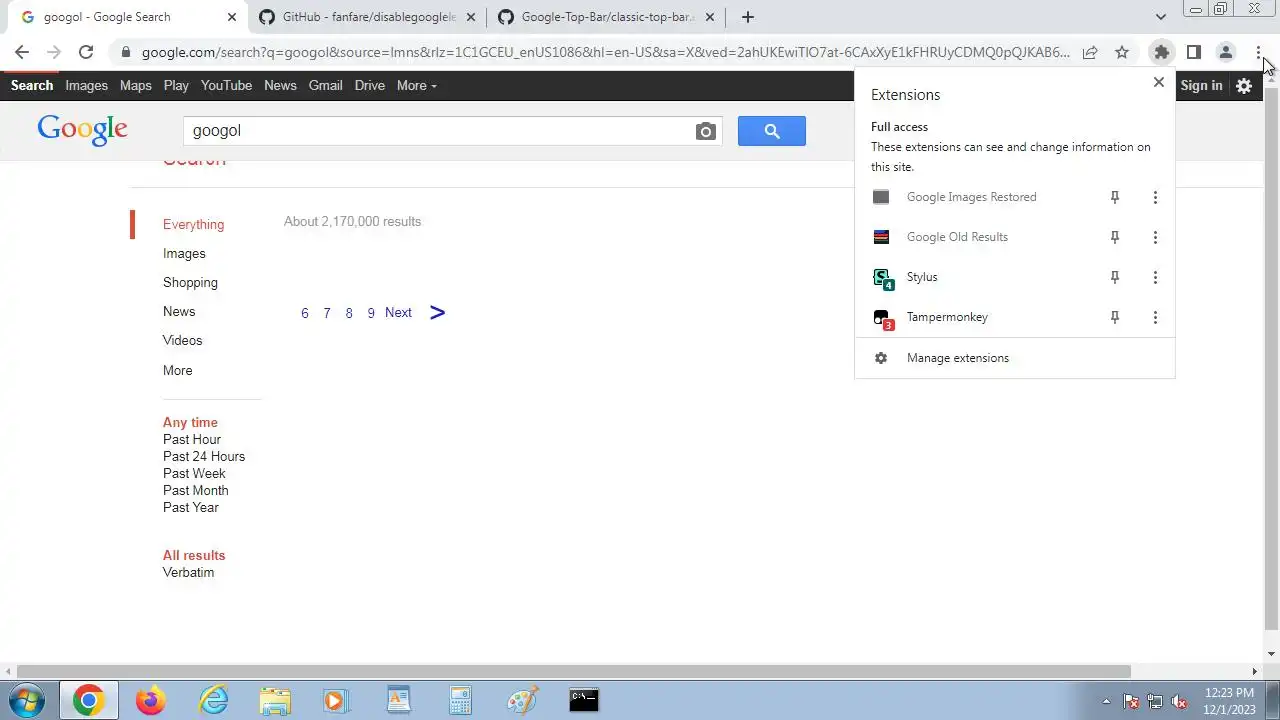
Task: Show hidden system tray icons
Action: (x=1106, y=701)
